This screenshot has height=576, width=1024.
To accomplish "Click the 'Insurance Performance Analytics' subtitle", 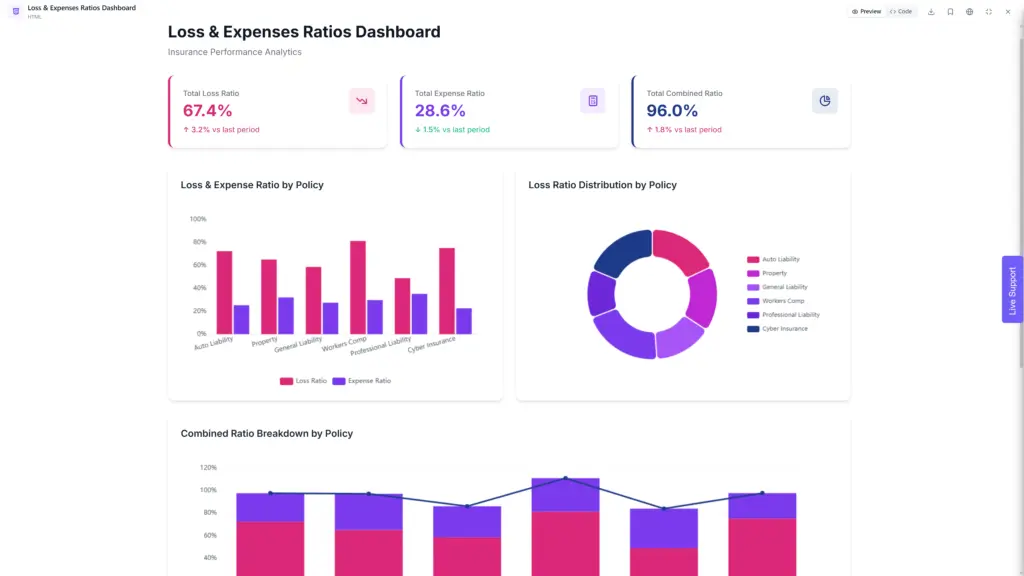I will pyautogui.click(x=234, y=52).
